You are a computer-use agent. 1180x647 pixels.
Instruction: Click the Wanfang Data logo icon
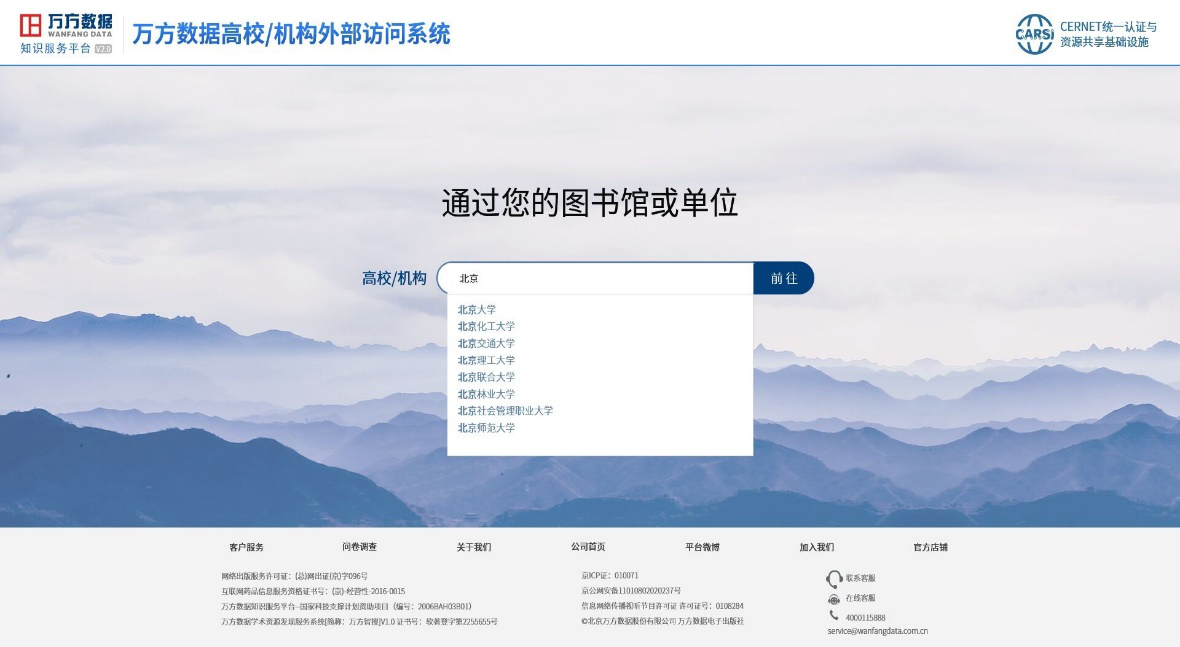pos(32,25)
